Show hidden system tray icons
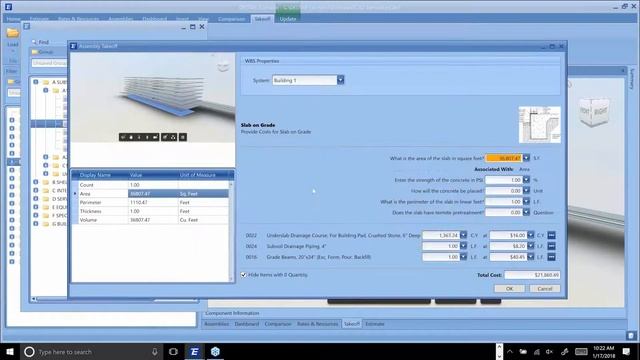This screenshot has width=640, height=360. click(x=510, y=351)
